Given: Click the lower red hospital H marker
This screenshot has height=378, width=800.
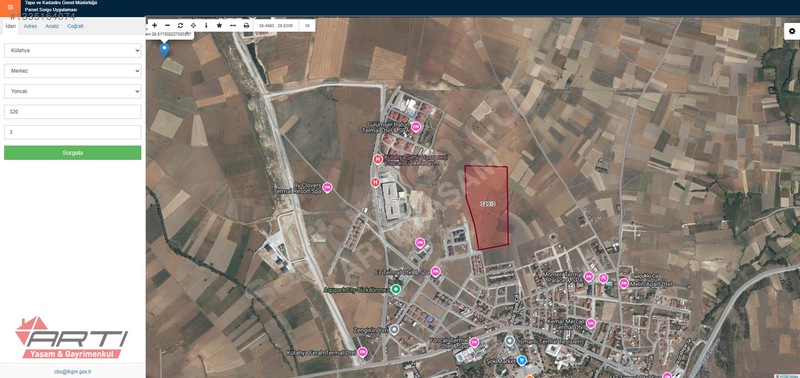Looking at the screenshot, I should 376,182.
